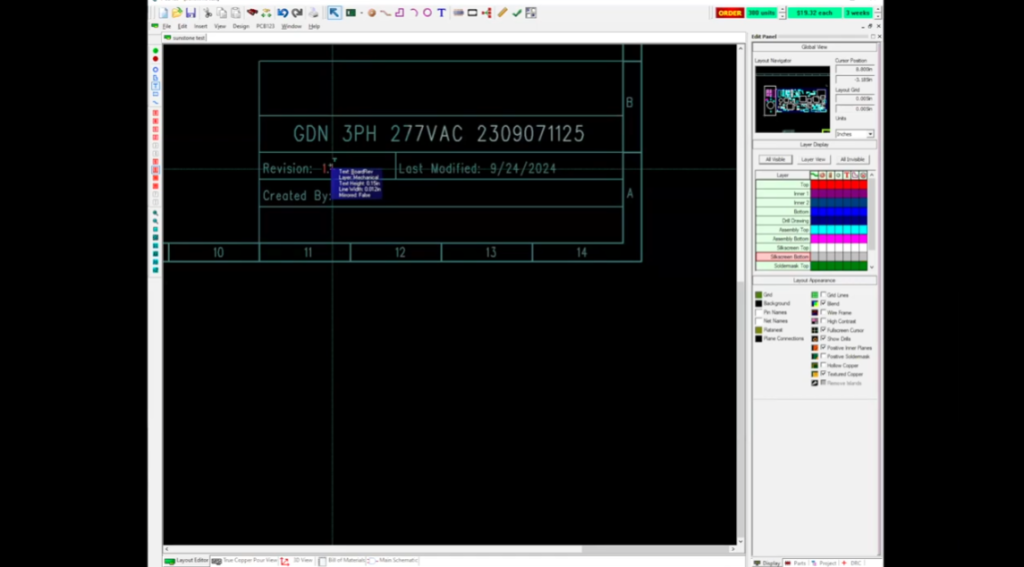1024x567 pixels.
Task: Click the Ratsnest color swatch
Action: [759, 331]
